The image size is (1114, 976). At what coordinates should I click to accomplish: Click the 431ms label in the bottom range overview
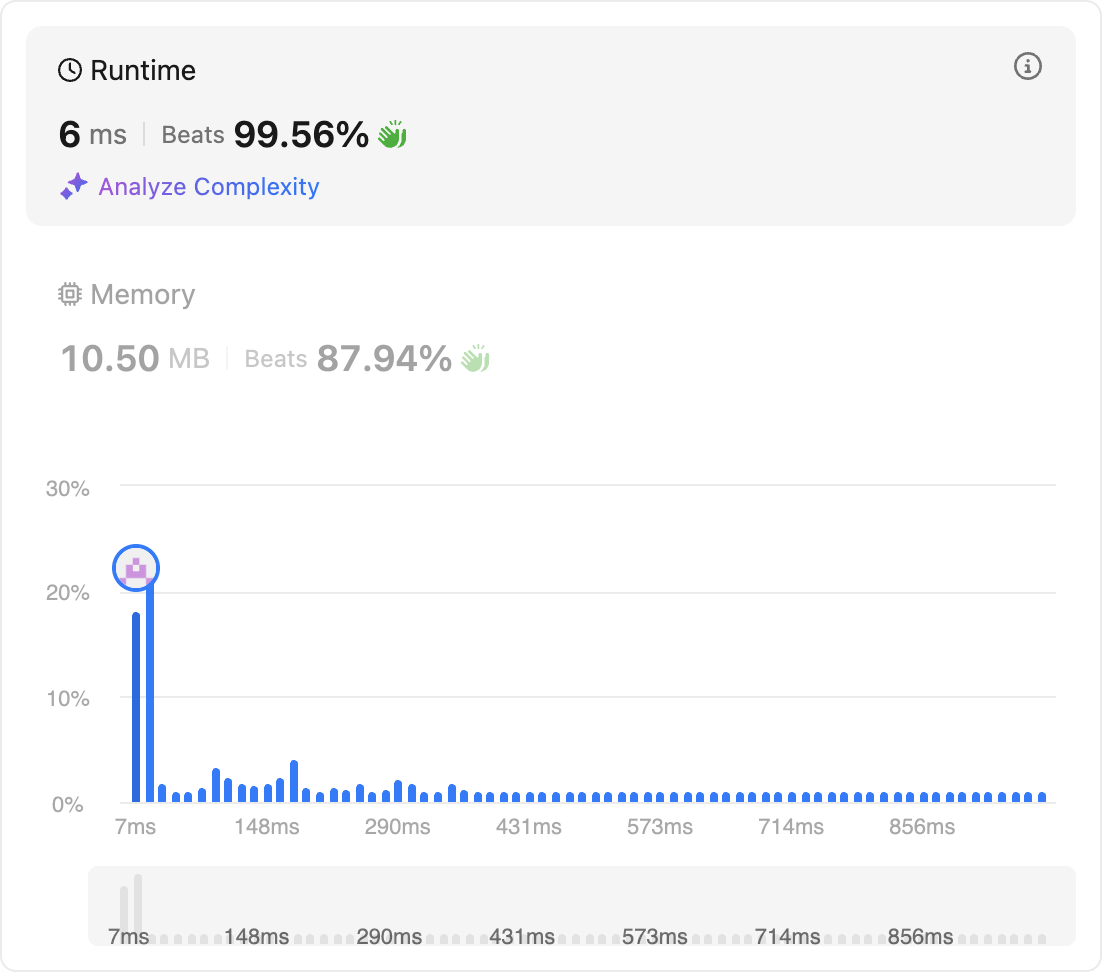[x=522, y=937]
